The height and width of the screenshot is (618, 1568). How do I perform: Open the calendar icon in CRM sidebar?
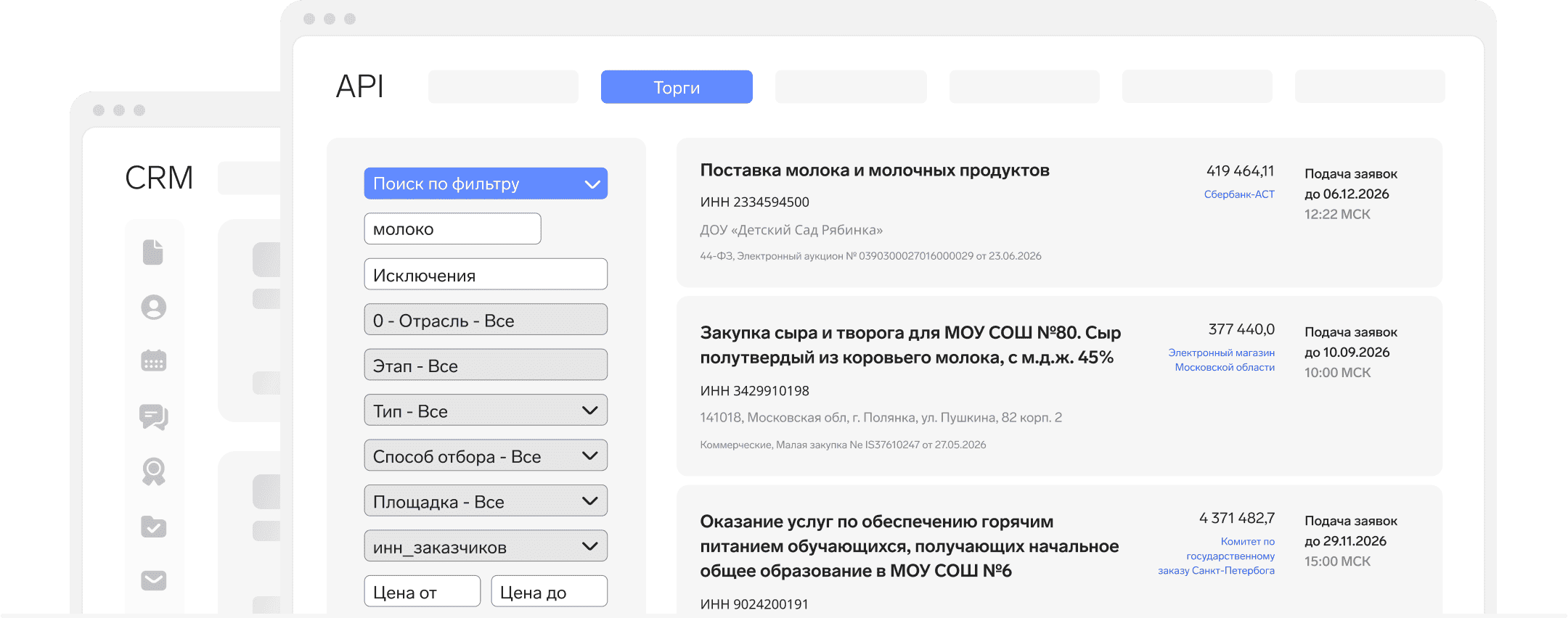[153, 360]
